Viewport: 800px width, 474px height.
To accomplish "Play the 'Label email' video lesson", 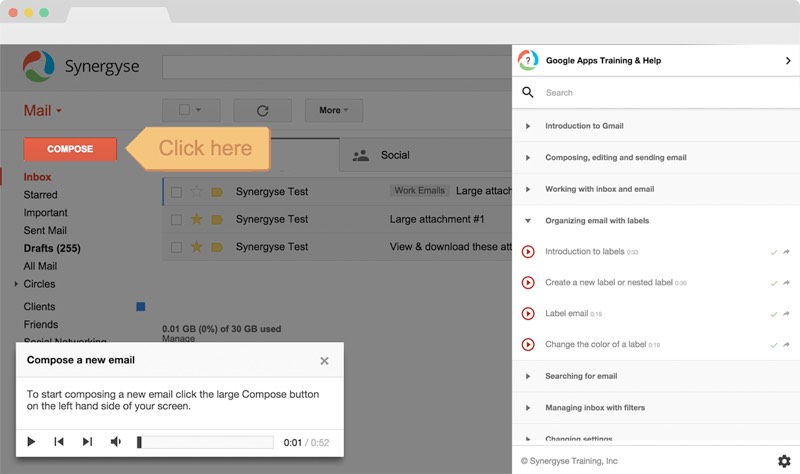I will tap(528, 314).
